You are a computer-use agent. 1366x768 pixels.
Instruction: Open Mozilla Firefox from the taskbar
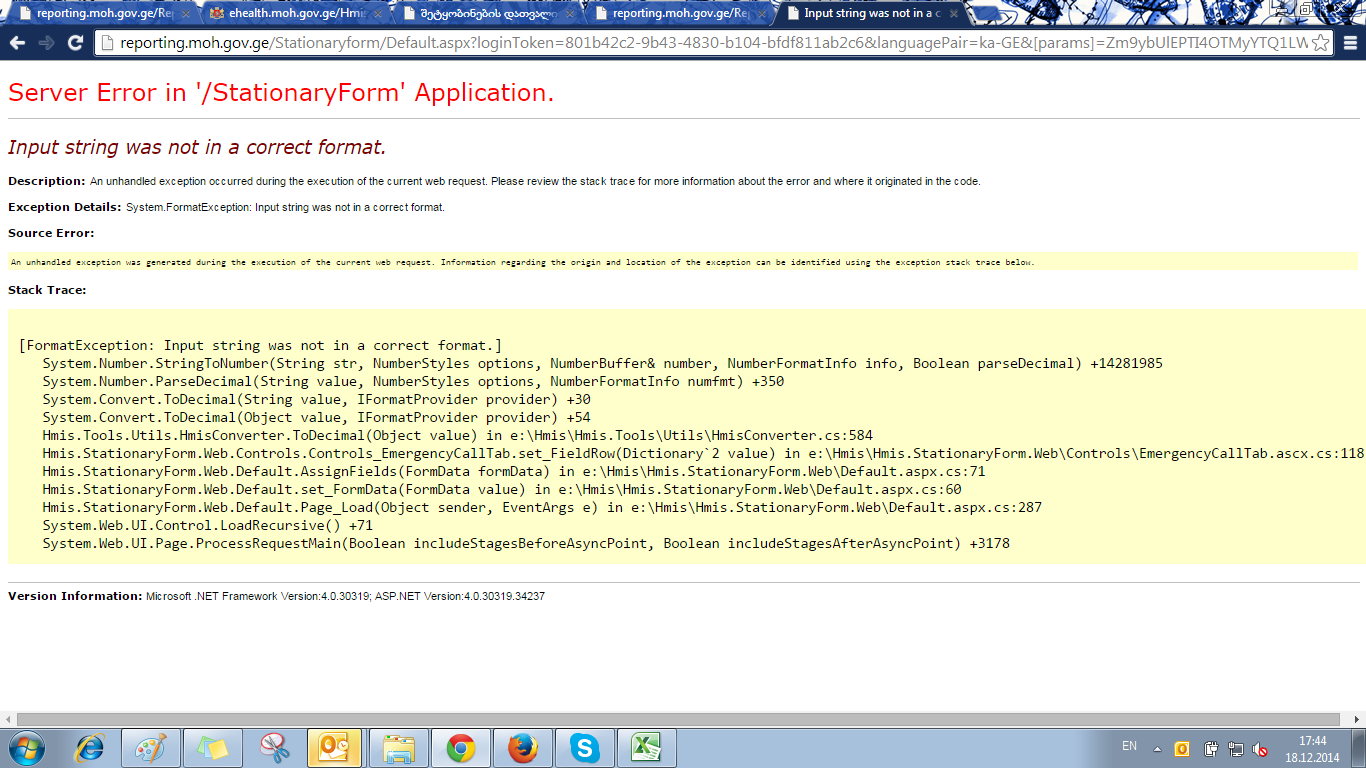click(522, 748)
